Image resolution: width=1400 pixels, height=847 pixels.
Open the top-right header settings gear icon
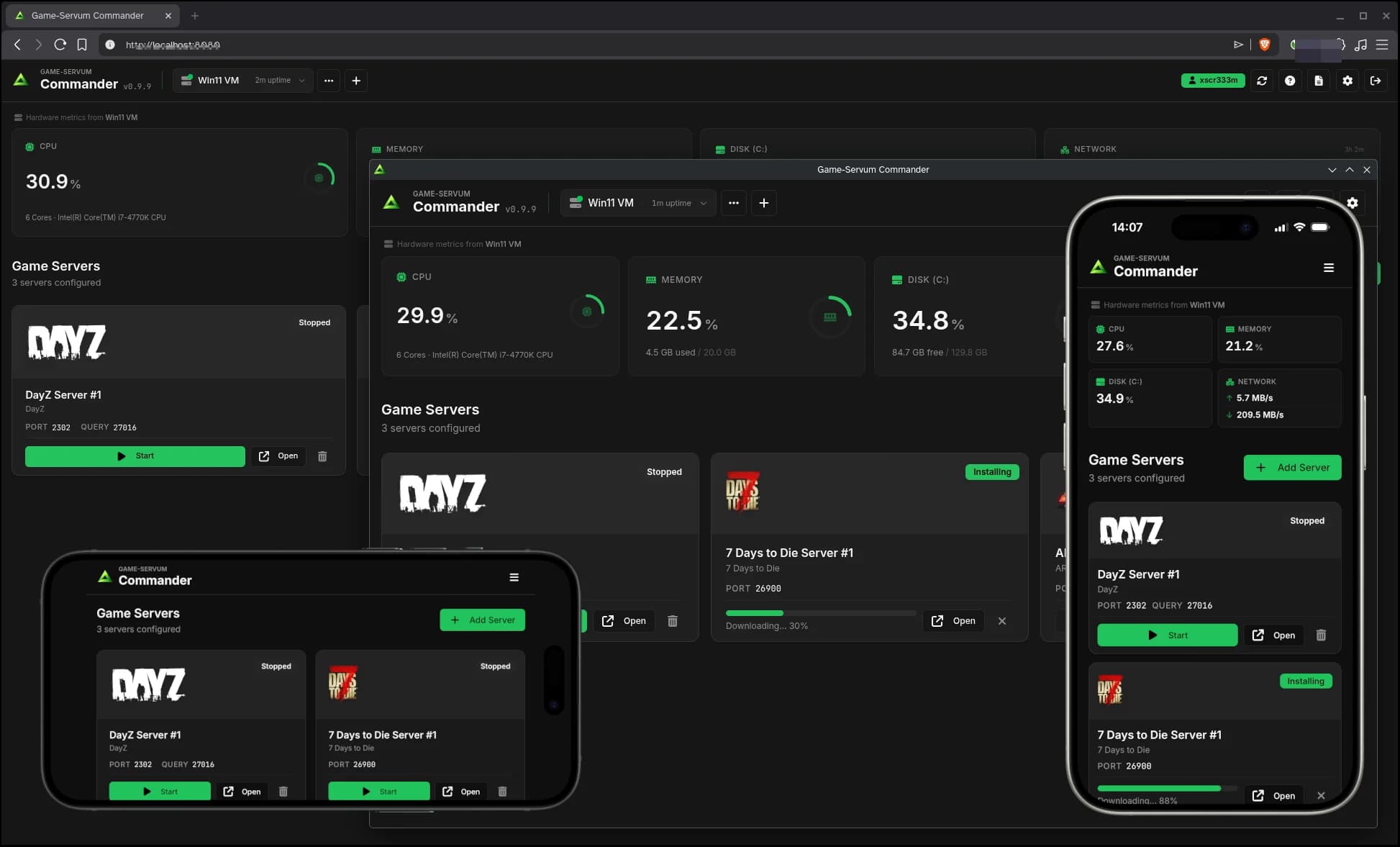[x=1347, y=81]
